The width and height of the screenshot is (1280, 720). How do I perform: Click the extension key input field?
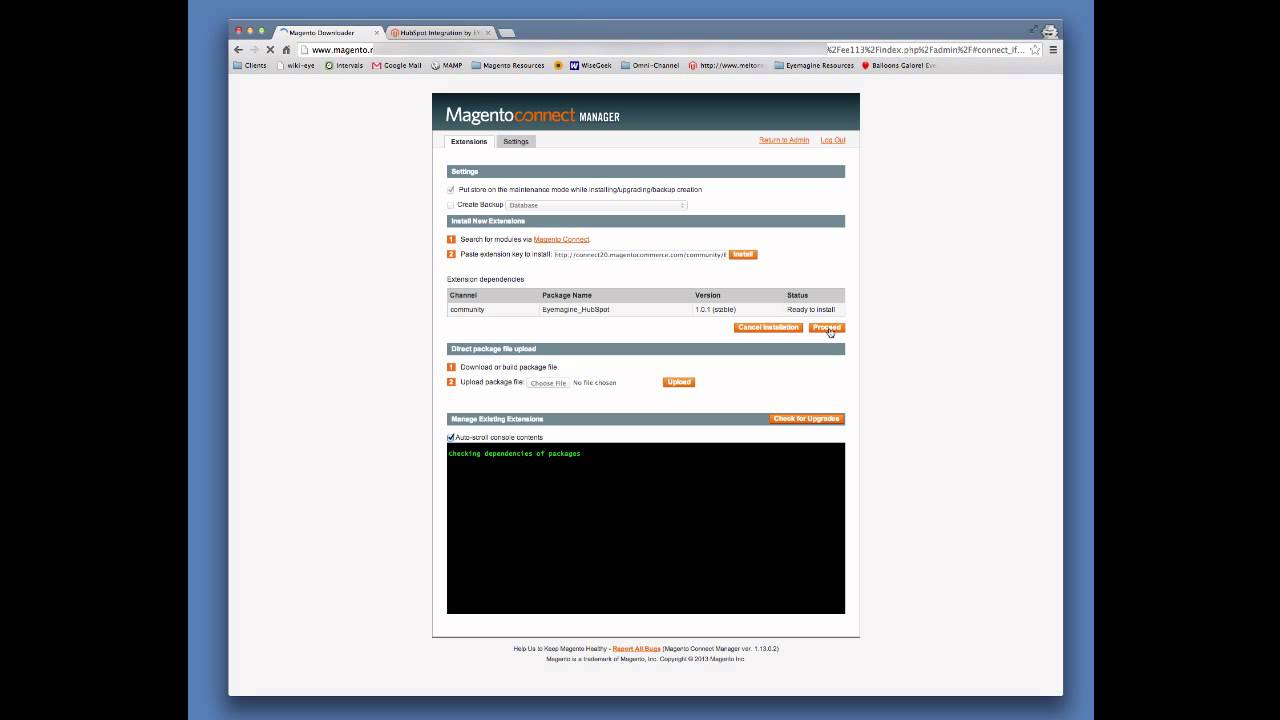640,254
